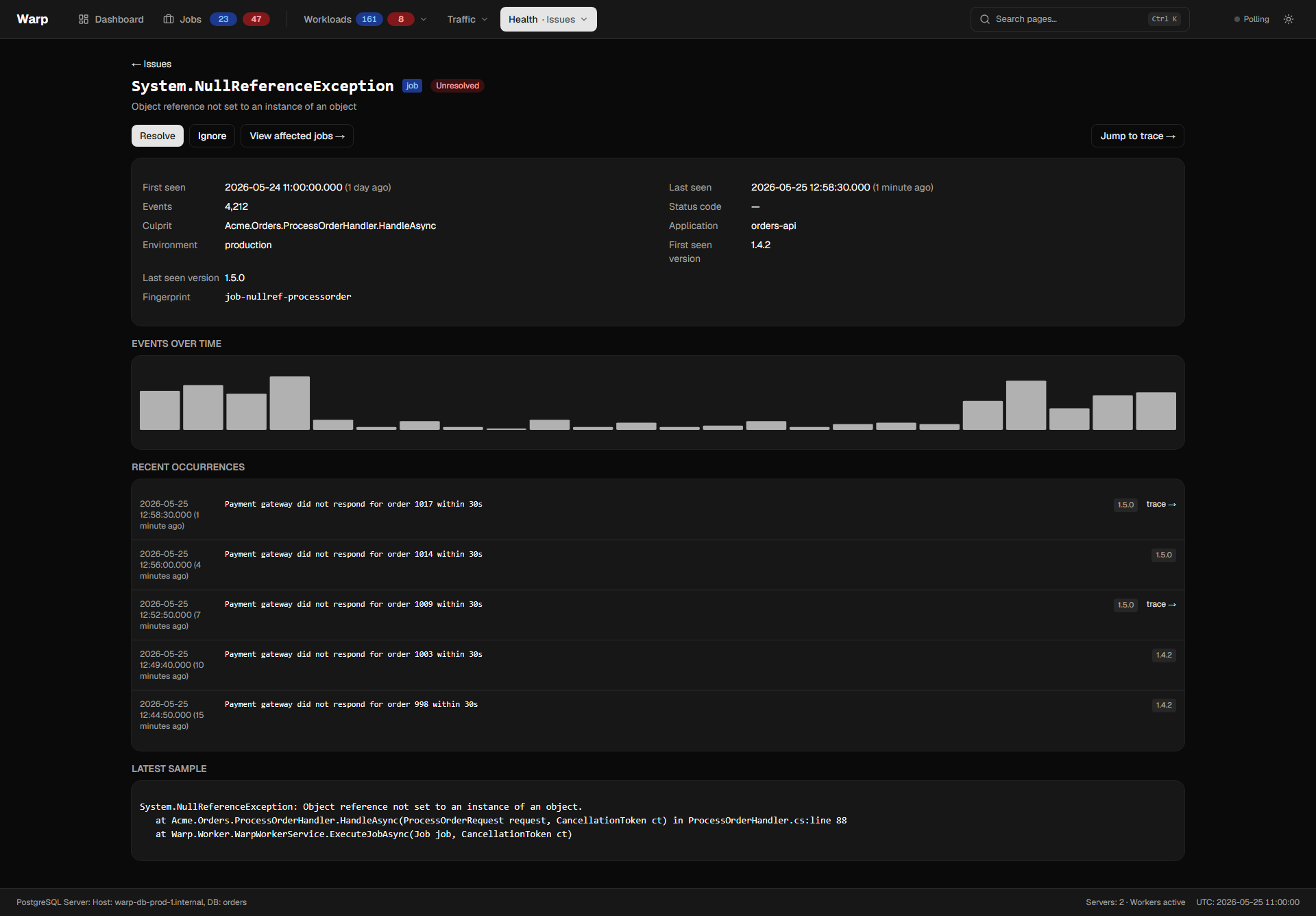
Task: Toggle the light/dark theme sun icon
Action: (1289, 19)
